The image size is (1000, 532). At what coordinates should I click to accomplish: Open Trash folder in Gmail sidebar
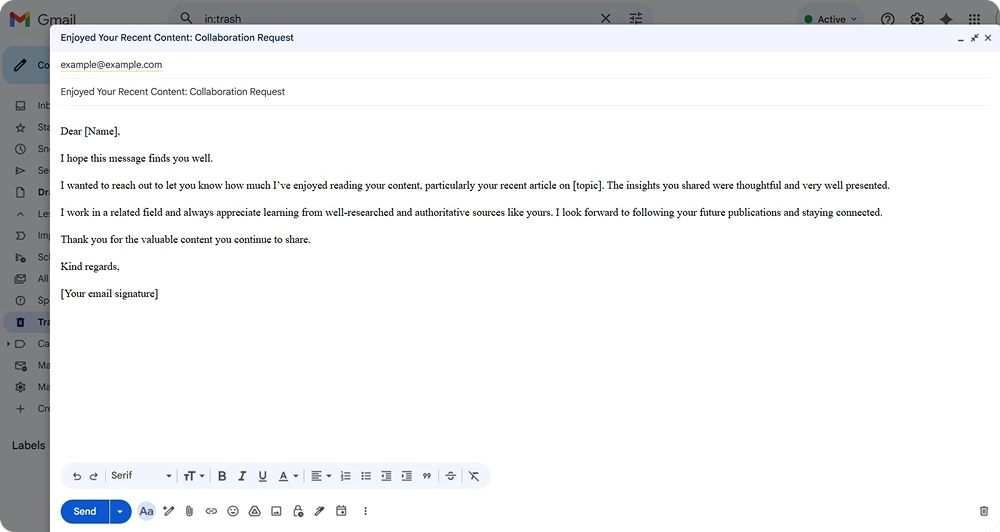coord(27,322)
